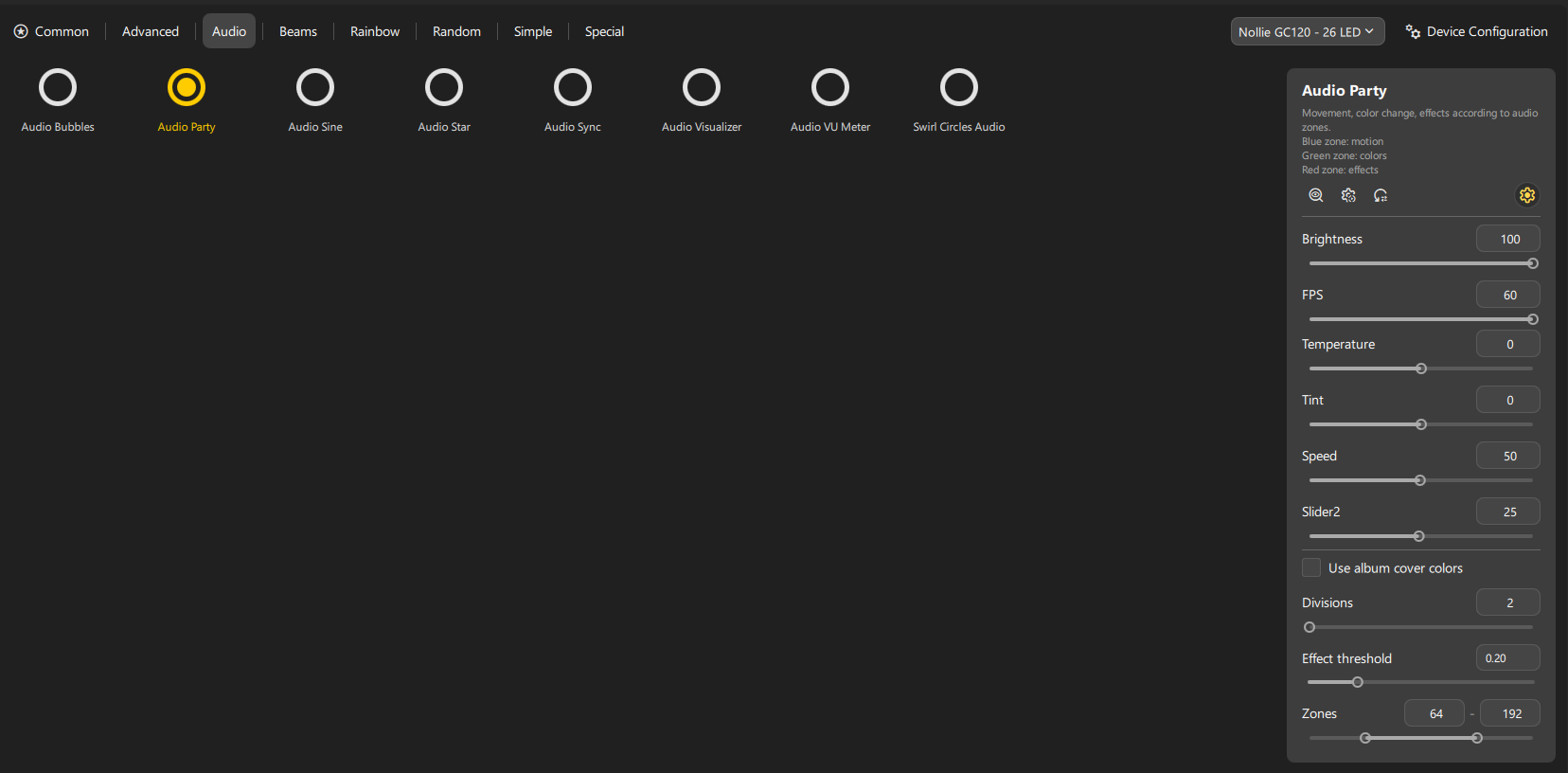Go to the Random tab
The height and width of the screenshot is (773, 1568).
coord(456,31)
